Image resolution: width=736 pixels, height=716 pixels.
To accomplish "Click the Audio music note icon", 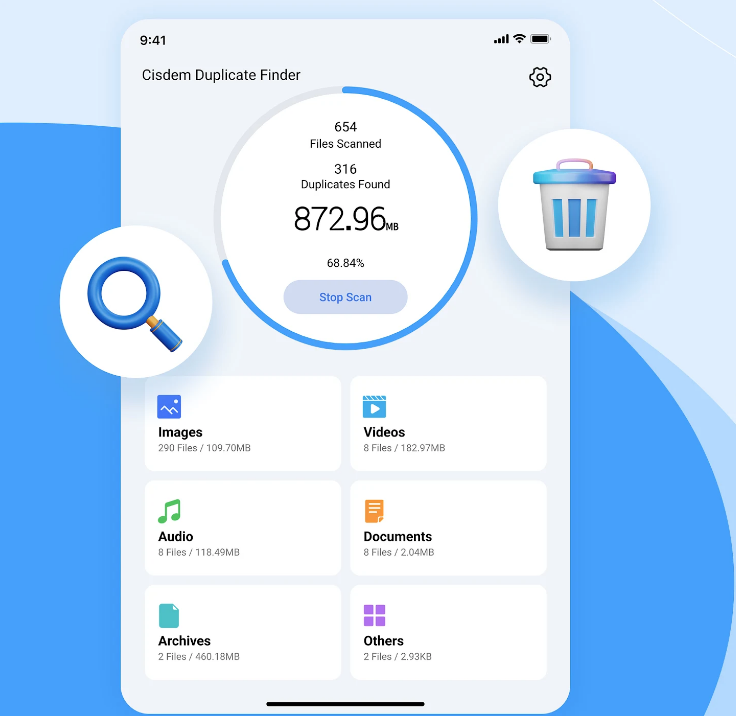I will [169, 511].
